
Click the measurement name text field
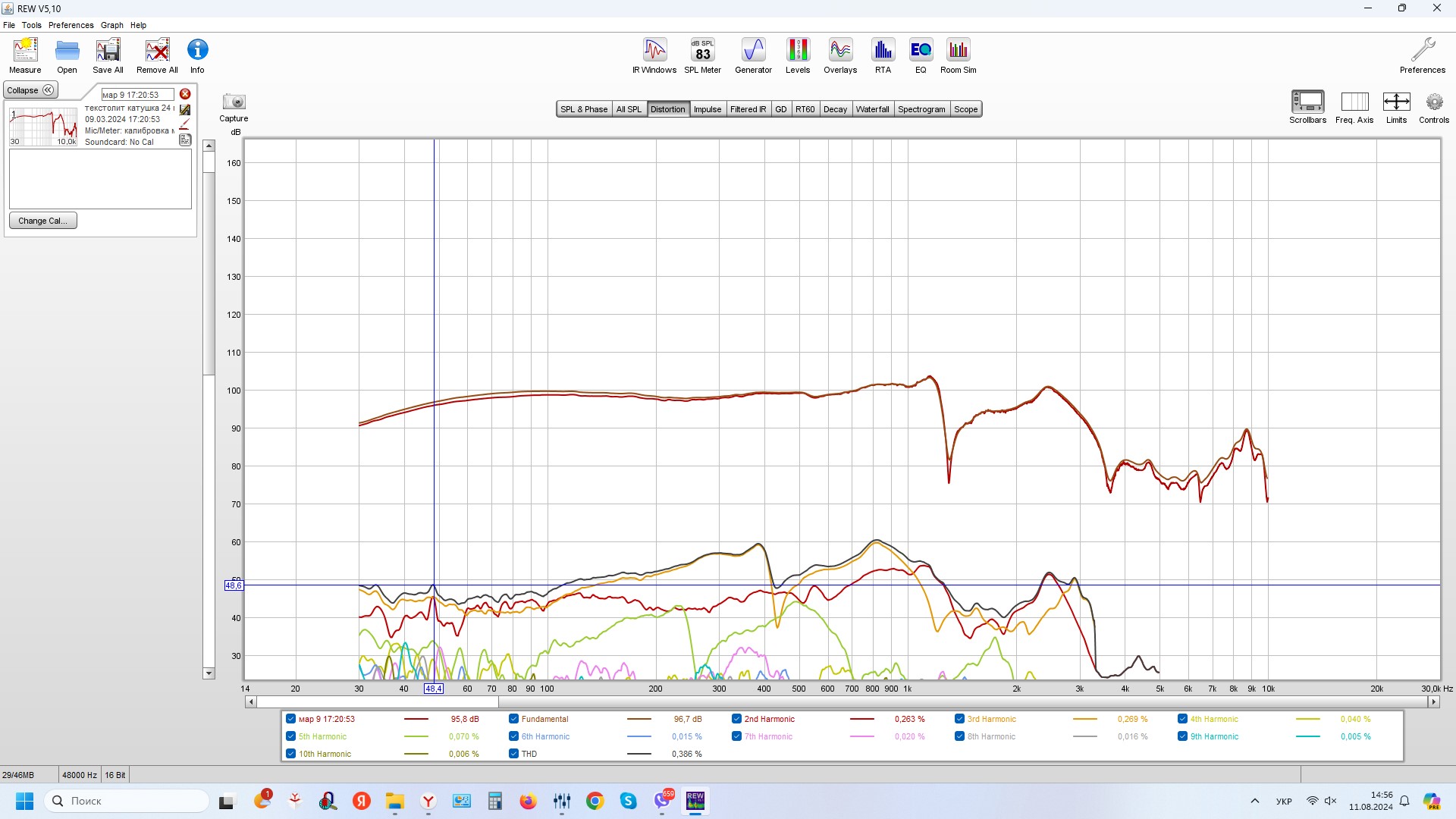137,95
